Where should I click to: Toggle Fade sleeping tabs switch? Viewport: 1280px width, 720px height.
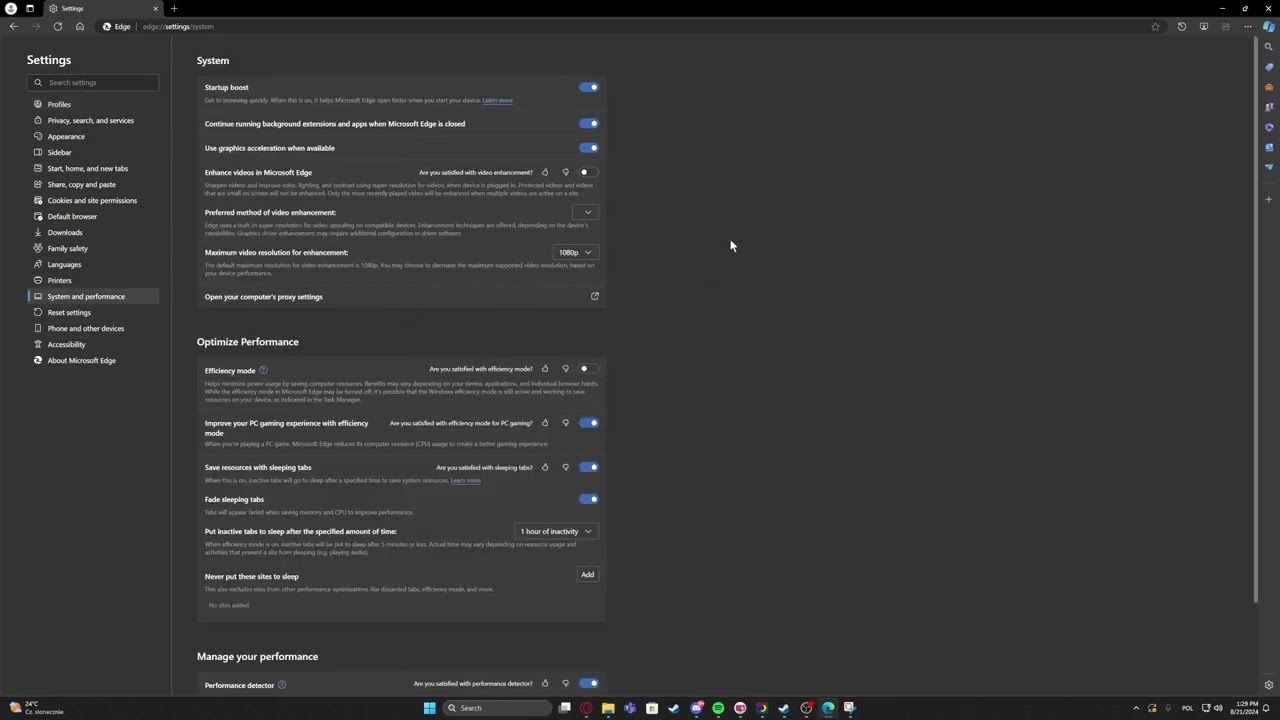coord(589,499)
